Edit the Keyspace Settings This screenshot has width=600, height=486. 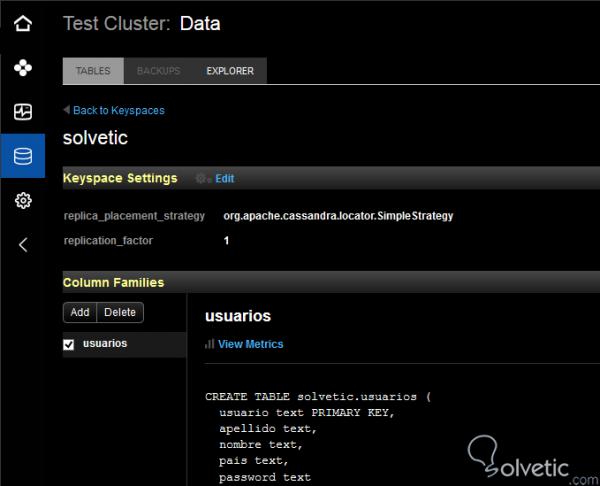coord(224,178)
